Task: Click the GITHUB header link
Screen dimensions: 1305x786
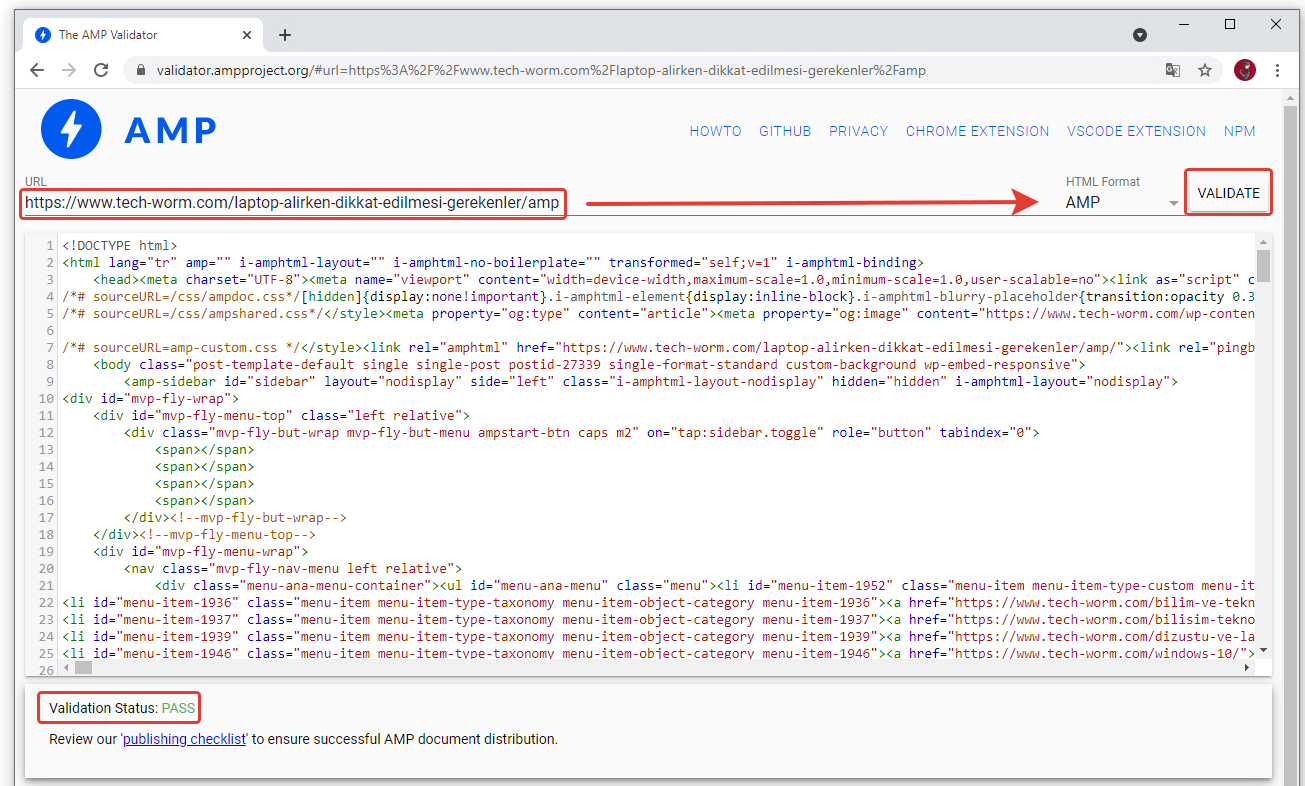Action: [785, 131]
